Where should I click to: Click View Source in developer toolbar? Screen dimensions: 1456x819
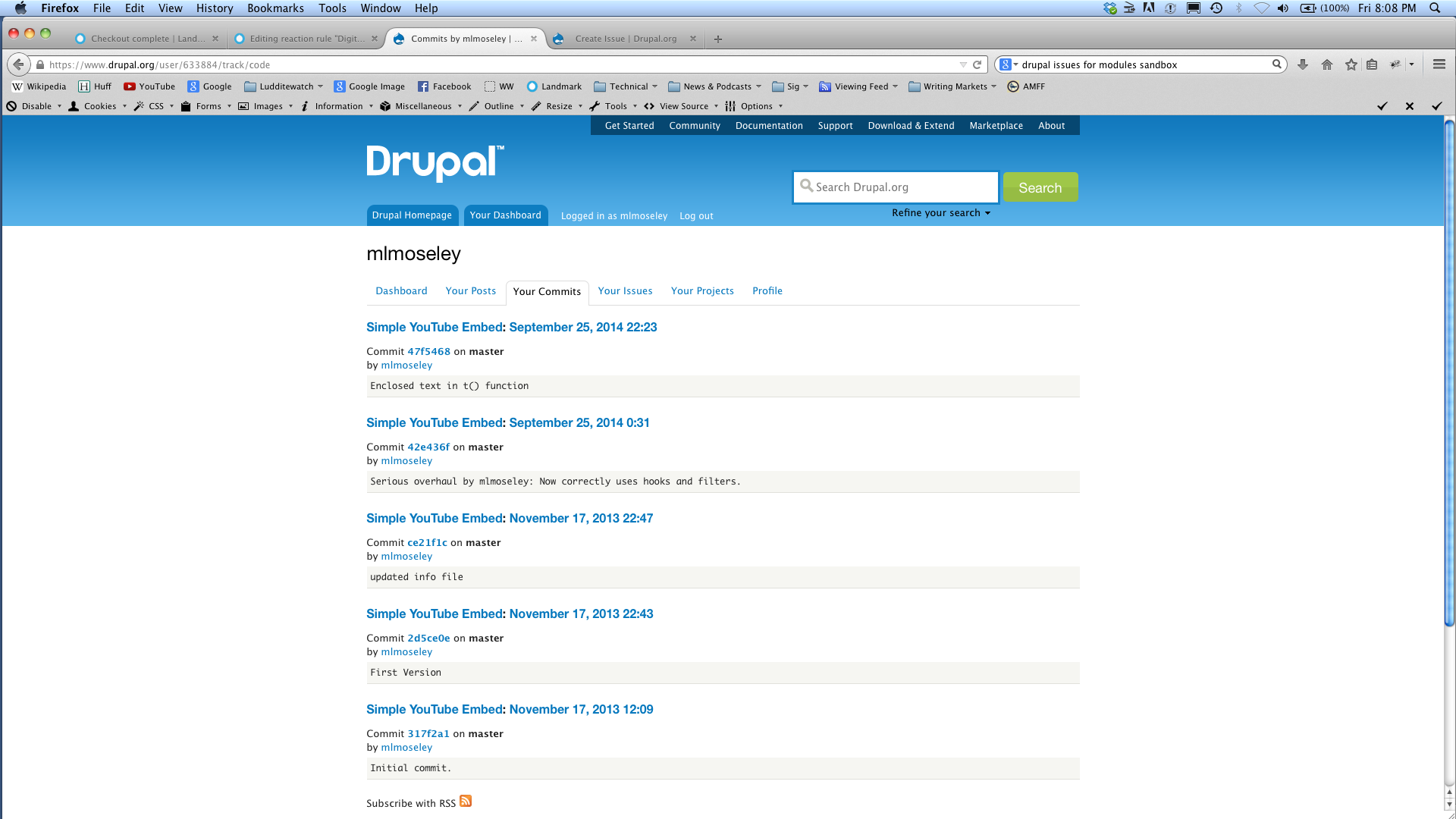pos(682,106)
